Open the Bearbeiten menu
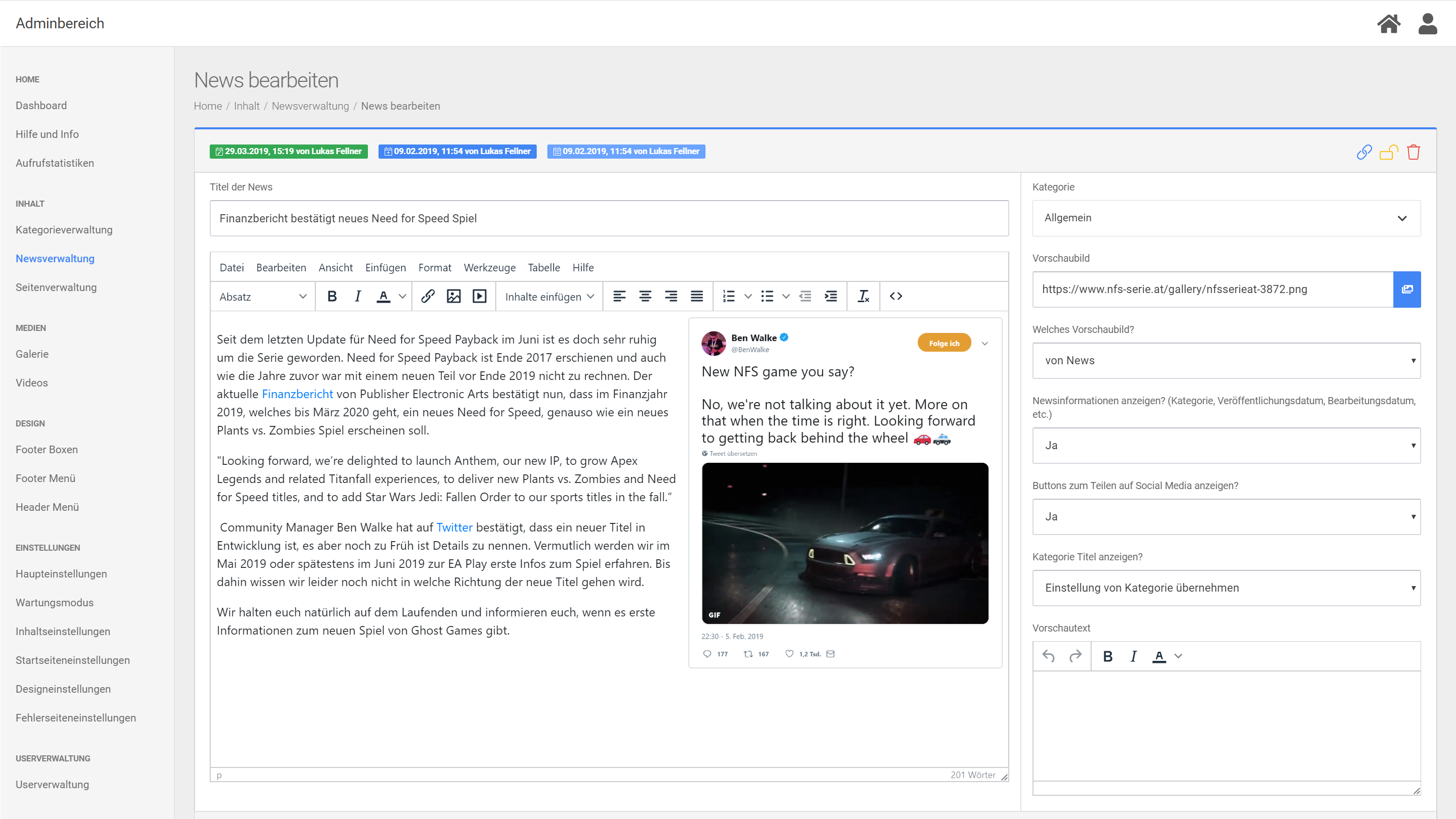Viewport: 1456px width, 819px height. tap(281, 268)
